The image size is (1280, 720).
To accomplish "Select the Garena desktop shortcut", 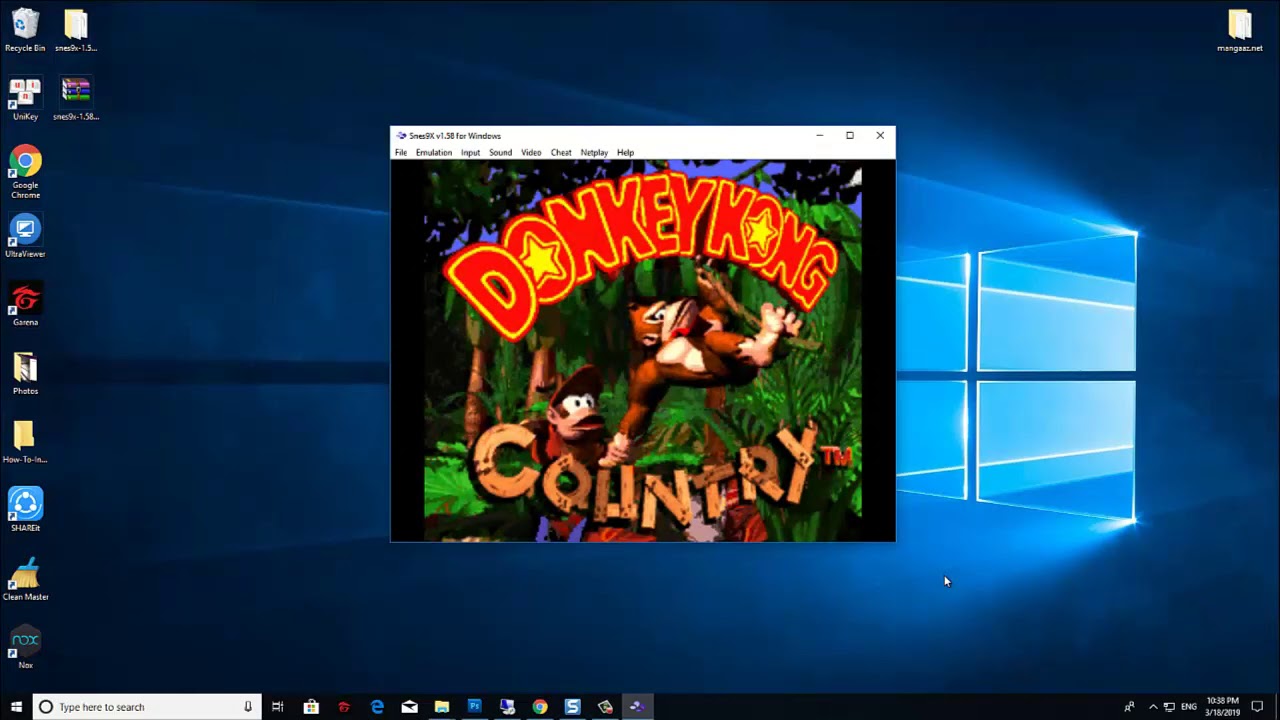I will coord(25,306).
